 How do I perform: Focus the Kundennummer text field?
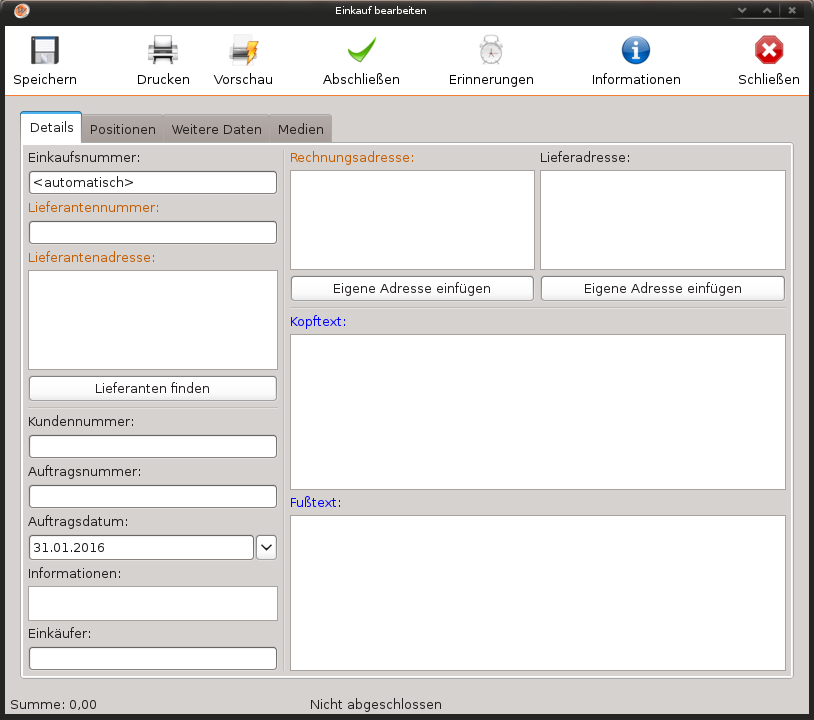[153, 447]
